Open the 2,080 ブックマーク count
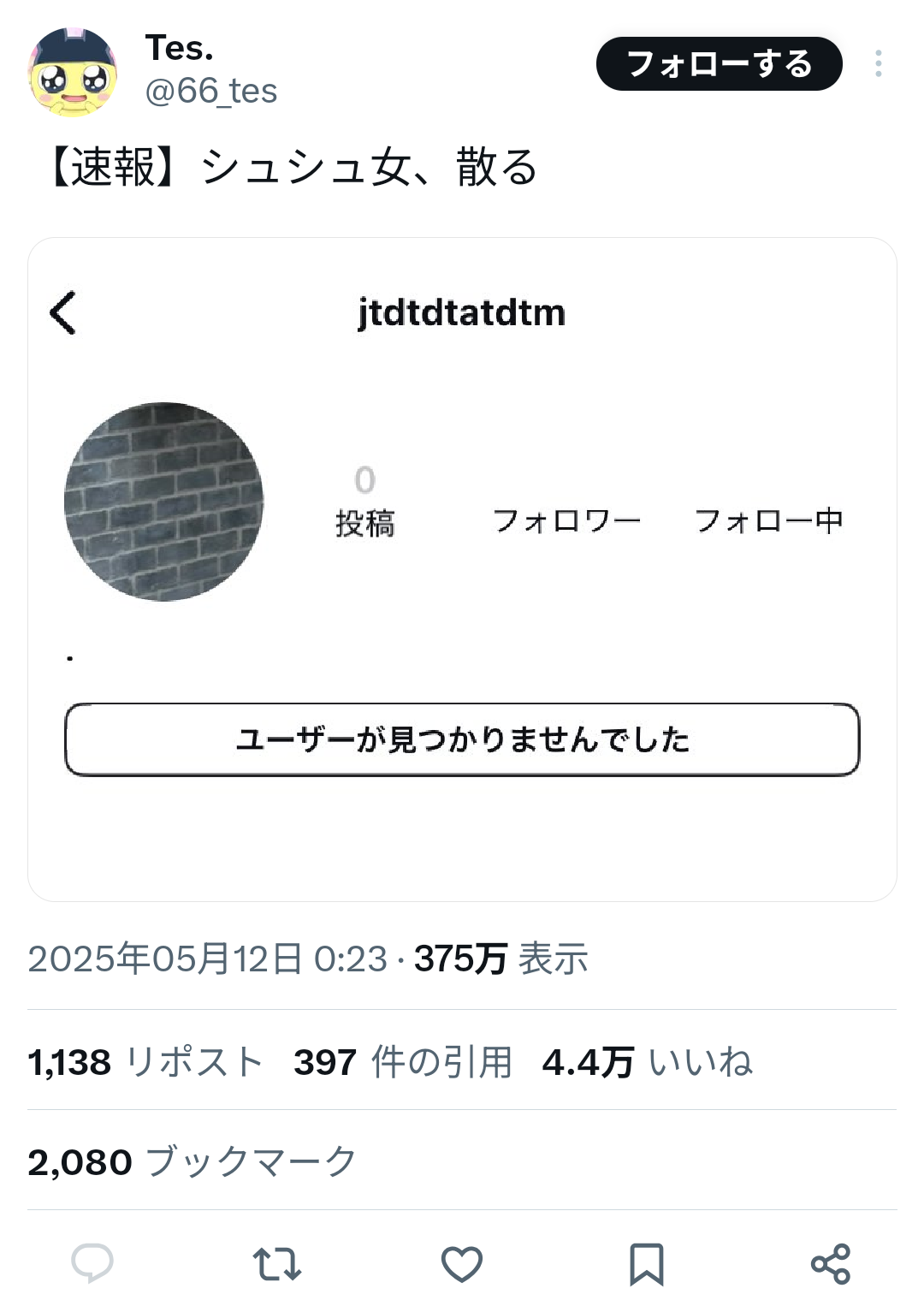Viewport: 924px width, 1306px height. point(192,1162)
